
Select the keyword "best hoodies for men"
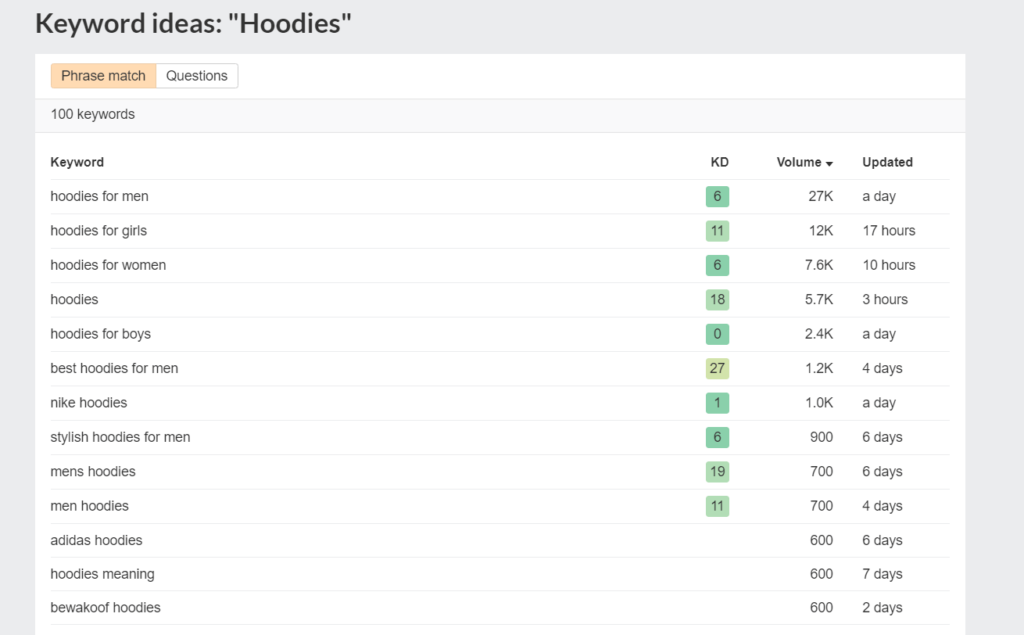coord(114,368)
